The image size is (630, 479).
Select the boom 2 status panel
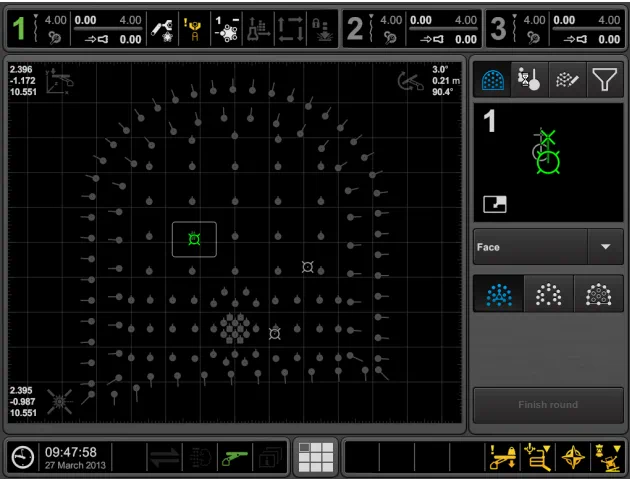[x=411, y=28]
